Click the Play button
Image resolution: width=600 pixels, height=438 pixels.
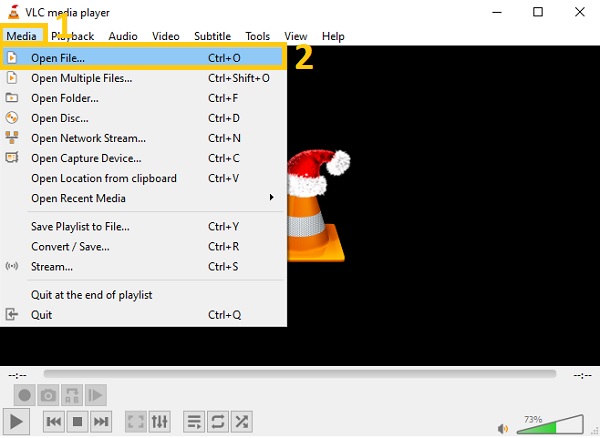pyautogui.click(x=16, y=422)
